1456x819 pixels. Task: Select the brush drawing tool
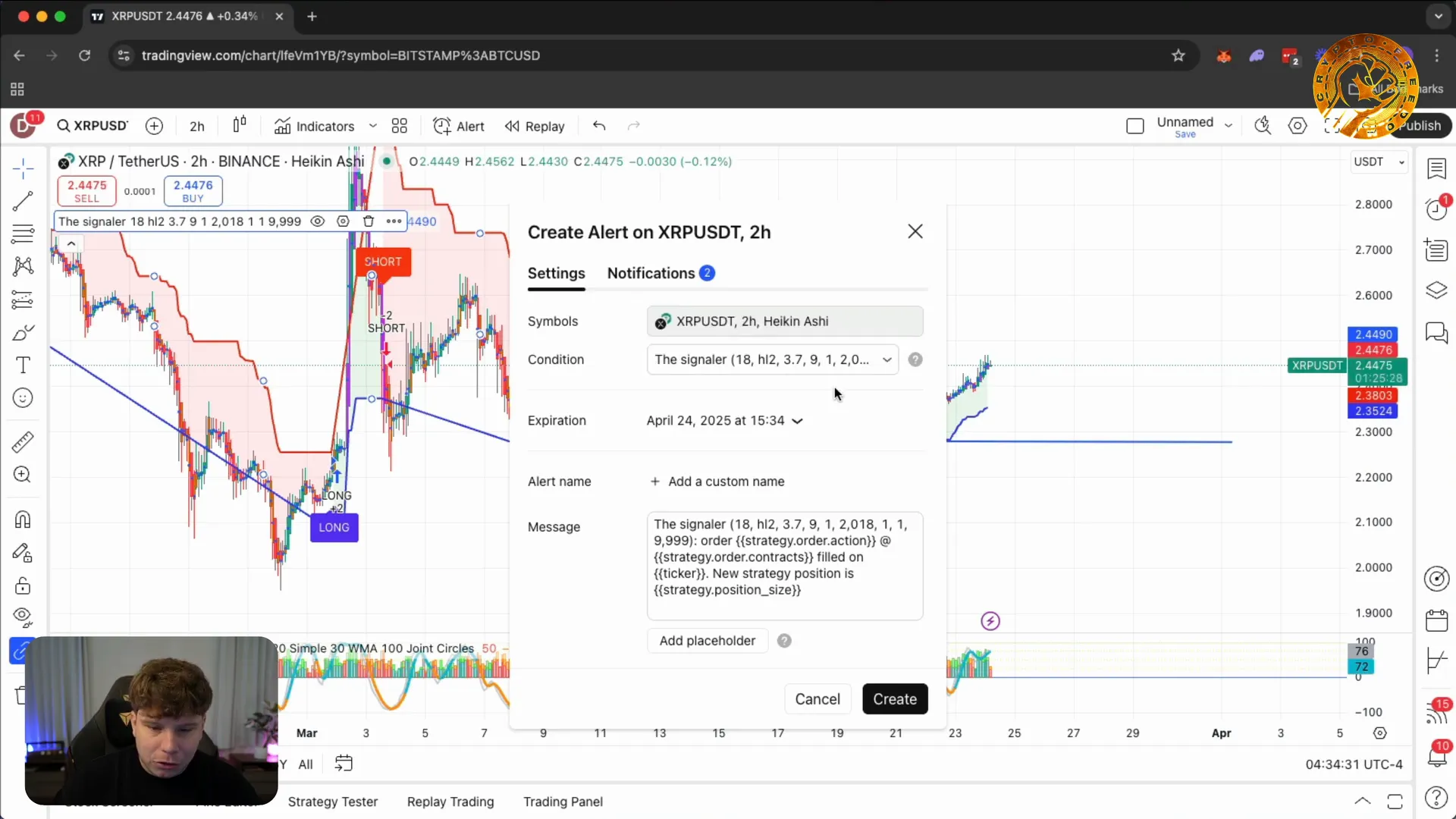tap(23, 332)
